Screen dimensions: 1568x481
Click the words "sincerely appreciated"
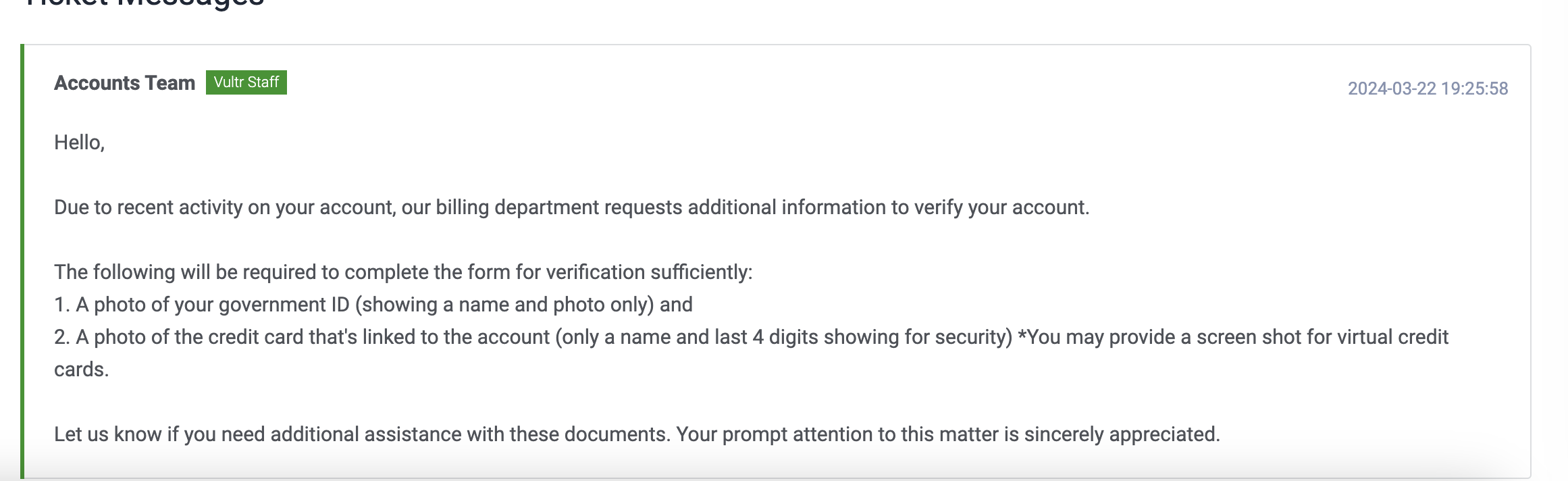(1122, 434)
